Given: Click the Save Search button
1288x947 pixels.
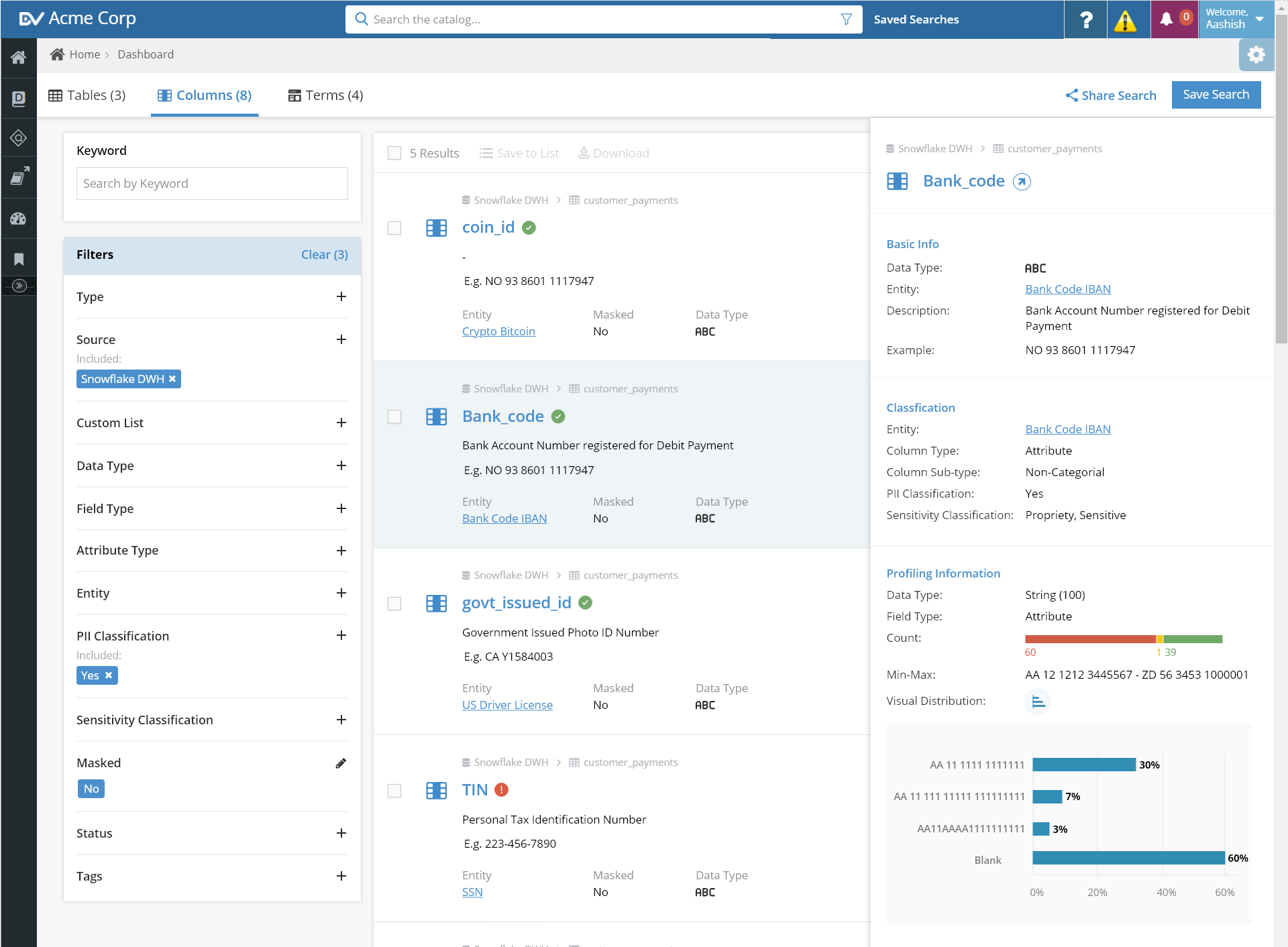Looking at the screenshot, I should [1216, 95].
